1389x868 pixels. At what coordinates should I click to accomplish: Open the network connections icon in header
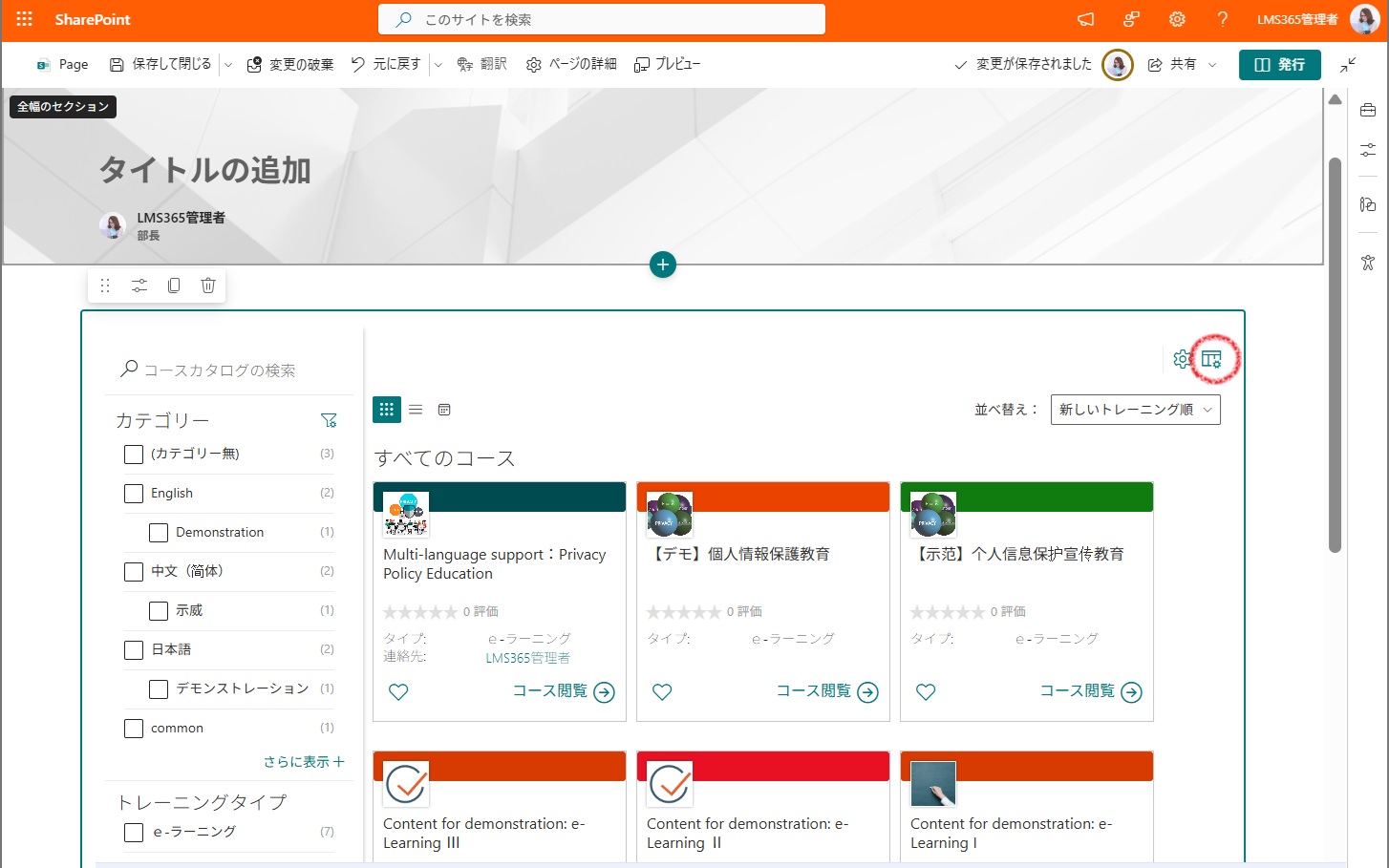coord(1131,19)
